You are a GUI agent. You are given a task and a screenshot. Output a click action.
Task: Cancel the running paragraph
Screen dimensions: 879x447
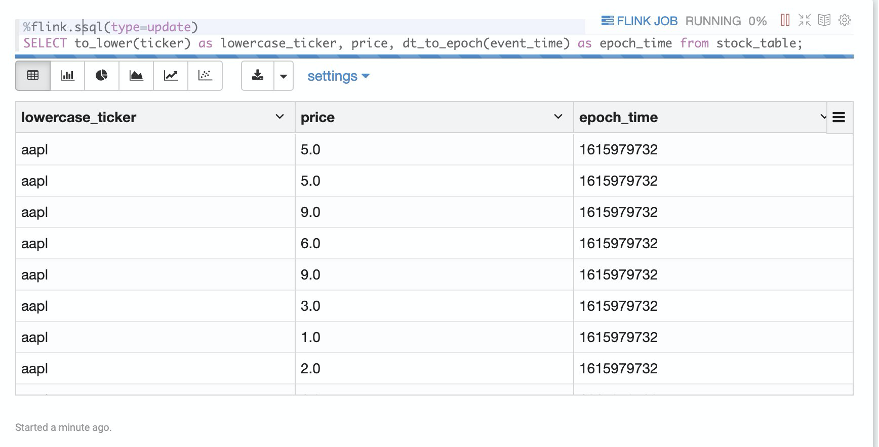tap(785, 20)
